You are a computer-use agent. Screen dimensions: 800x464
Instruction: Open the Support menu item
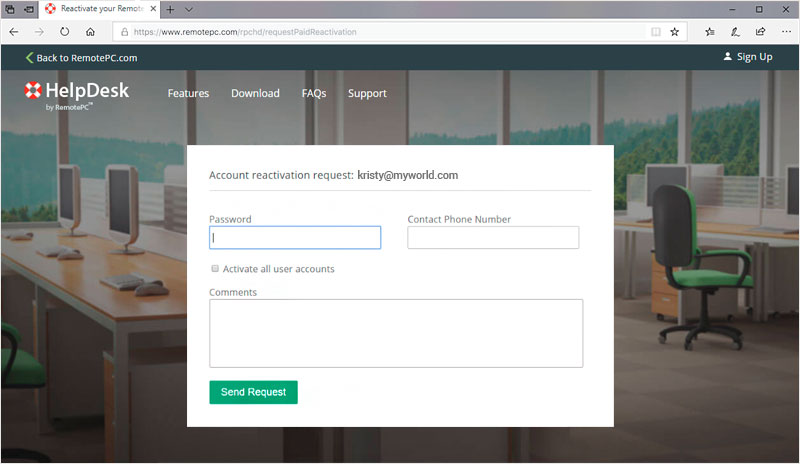pos(367,93)
